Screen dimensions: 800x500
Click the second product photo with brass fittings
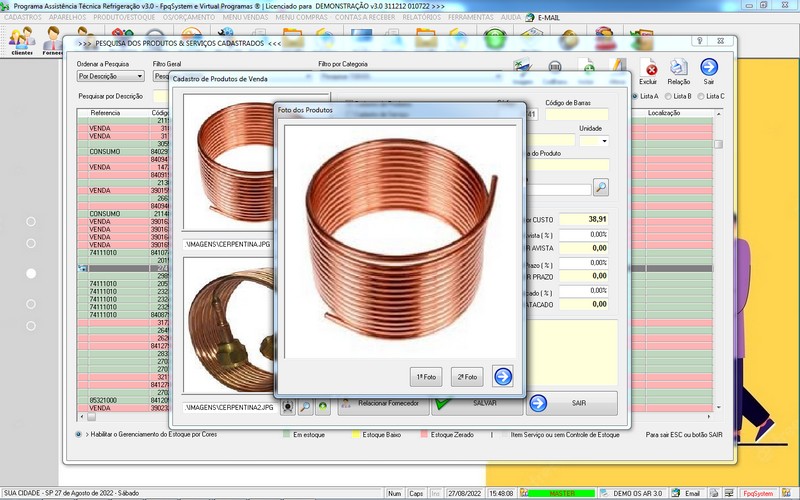coord(229,324)
